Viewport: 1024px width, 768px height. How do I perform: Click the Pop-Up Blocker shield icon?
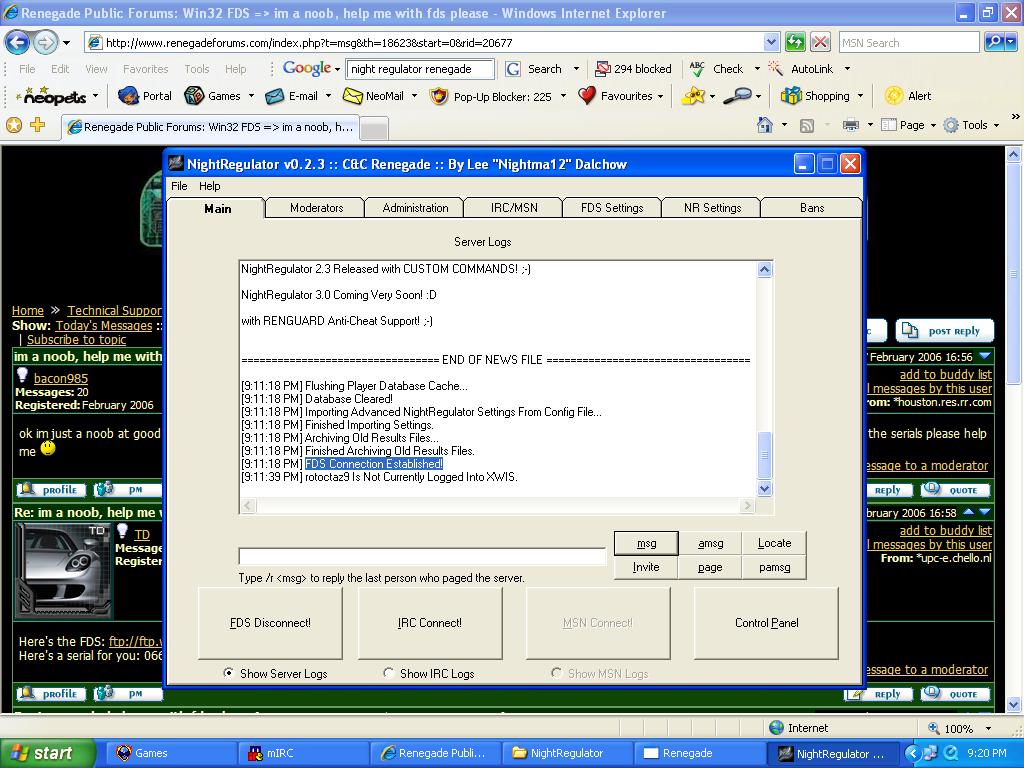(x=438, y=96)
